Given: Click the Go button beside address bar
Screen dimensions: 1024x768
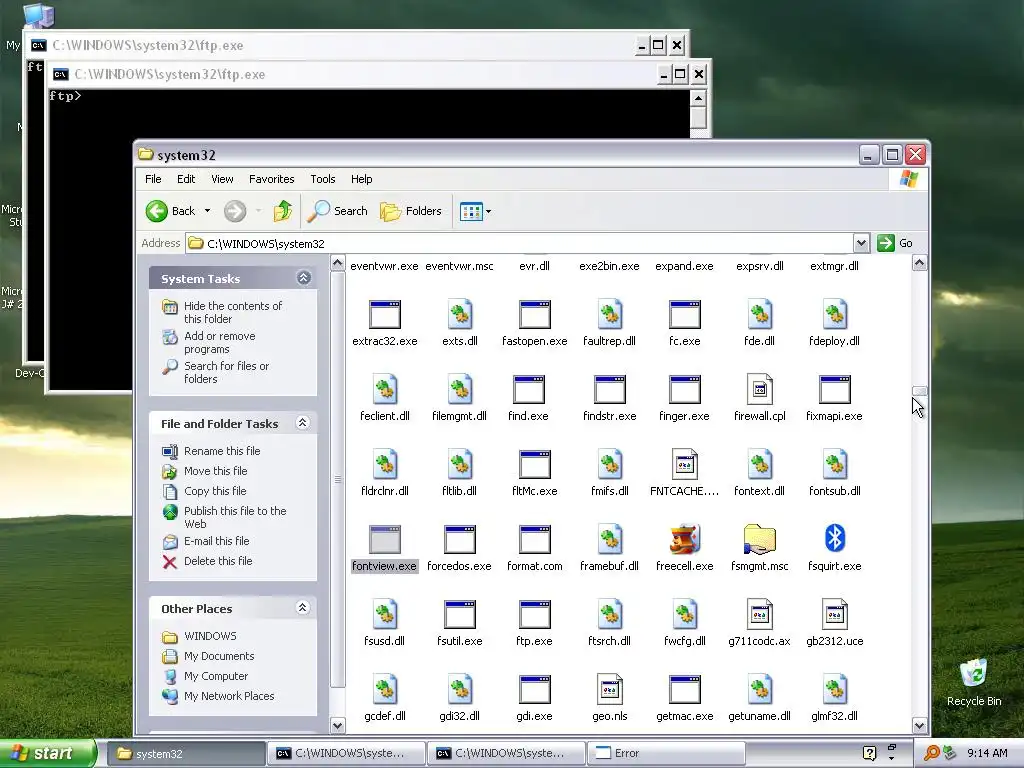Looking at the screenshot, I should tap(896, 243).
